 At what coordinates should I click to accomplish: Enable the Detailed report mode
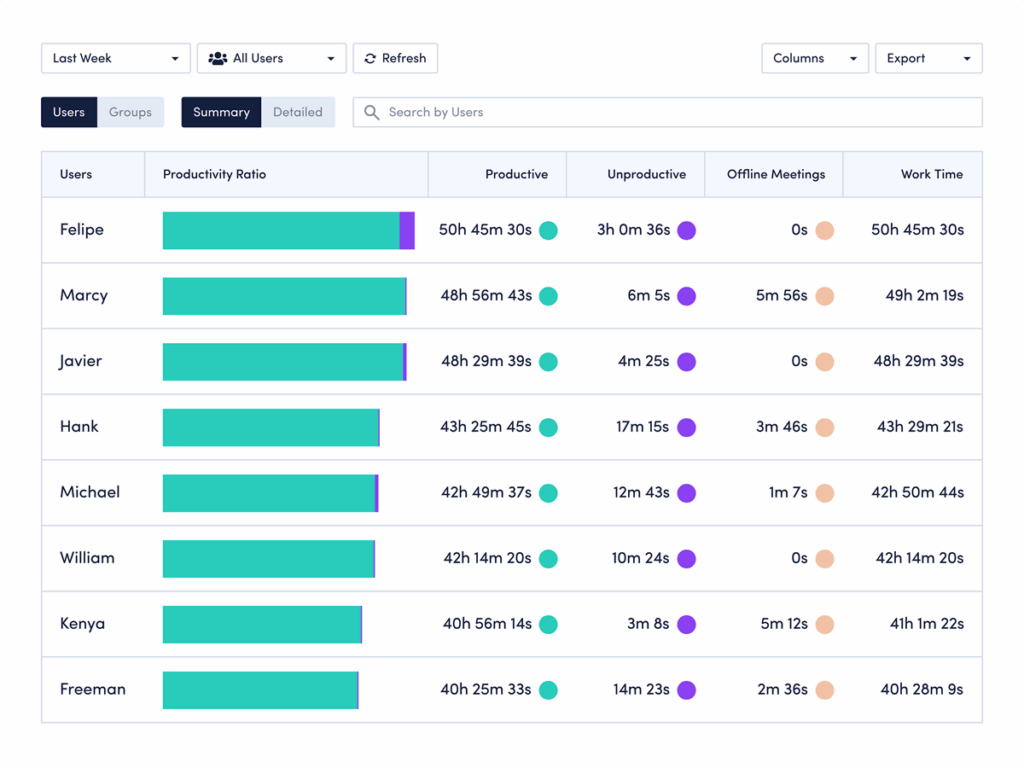[298, 112]
